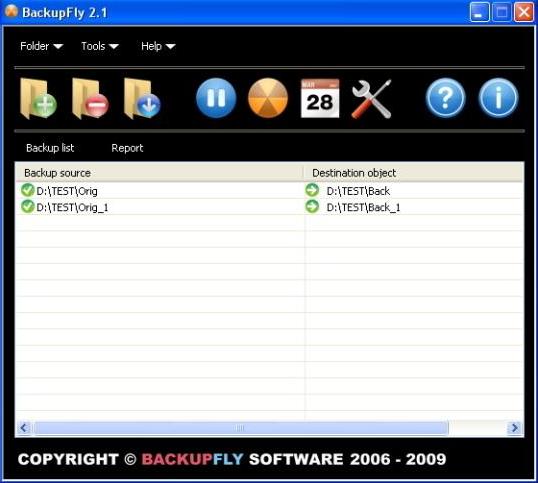Click the folder icon with blue down arrow
This screenshot has height=483, width=538.
142,99
